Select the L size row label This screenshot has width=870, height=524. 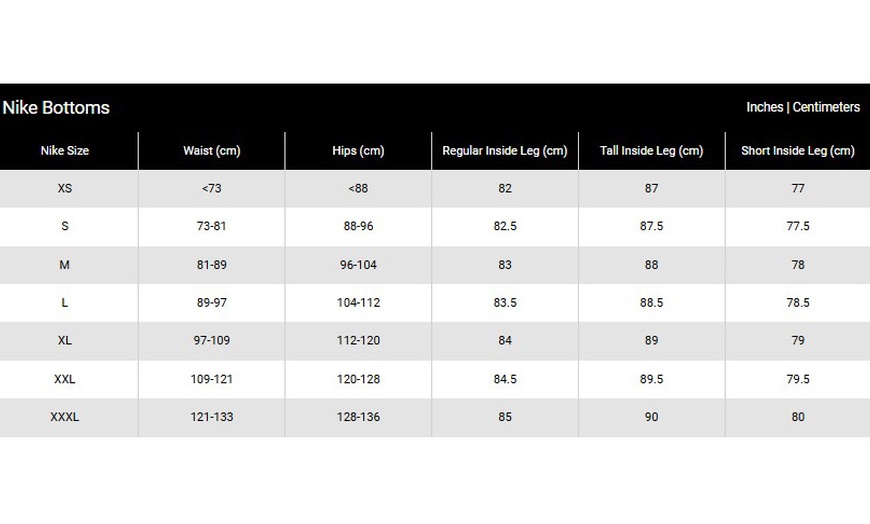click(x=65, y=302)
